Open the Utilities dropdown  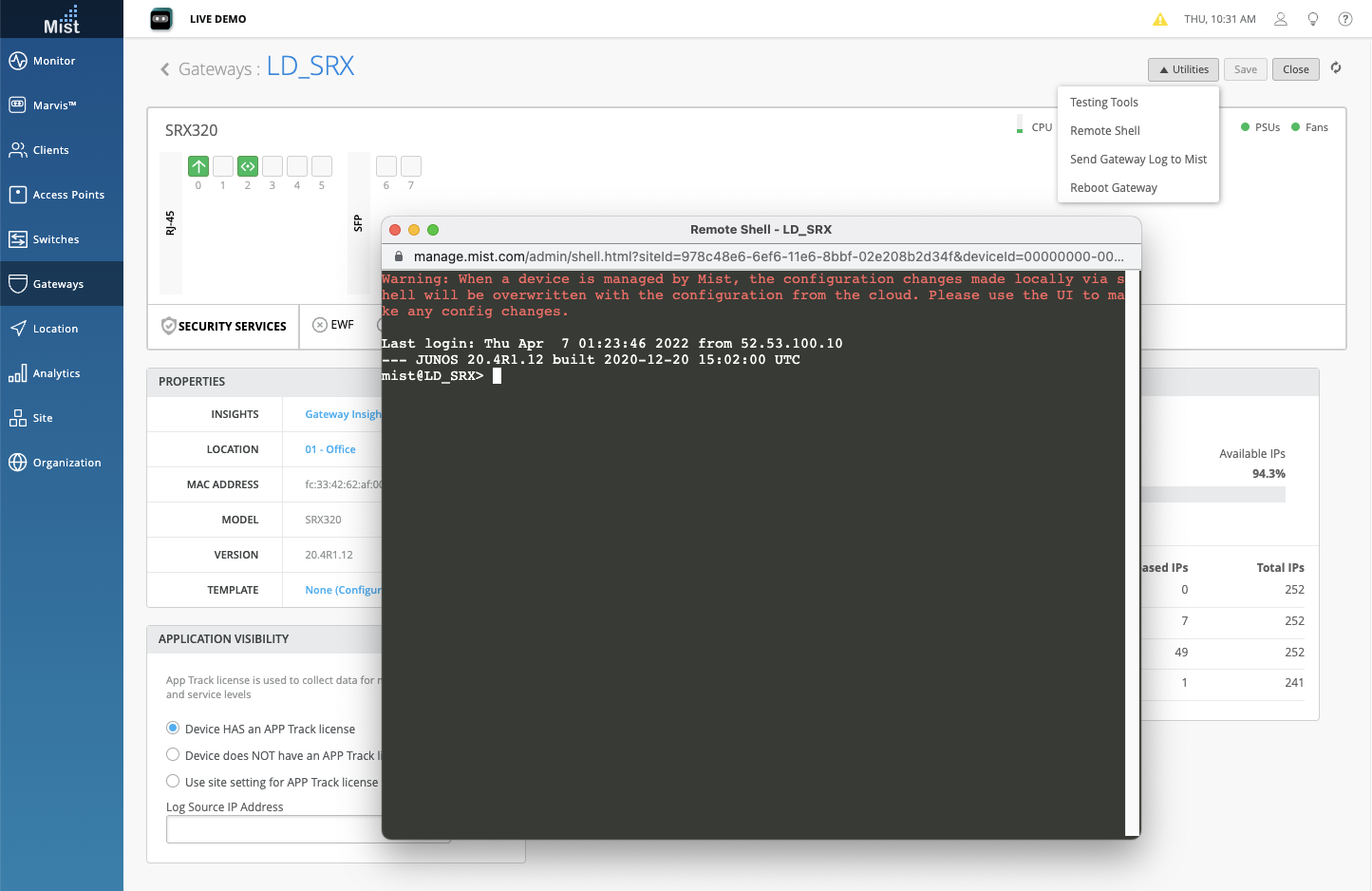pos(1183,69)
